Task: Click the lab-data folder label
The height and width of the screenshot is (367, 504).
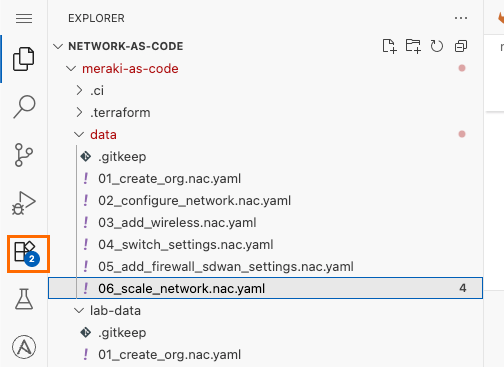Action: point(115,311)
